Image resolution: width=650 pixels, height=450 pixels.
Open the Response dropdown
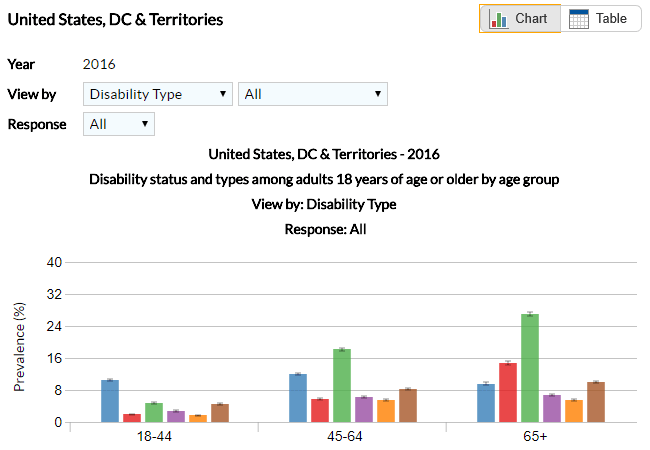tap(119, 124)
